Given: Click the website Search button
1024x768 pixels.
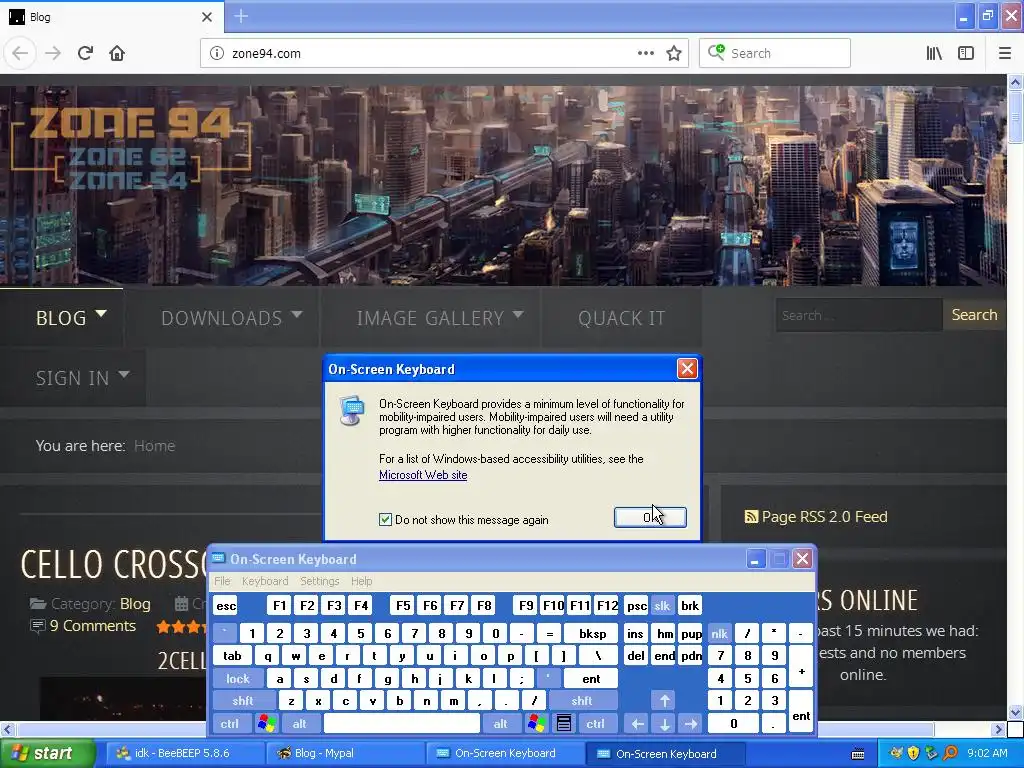Looking at the screenshot, I should 974,315.
